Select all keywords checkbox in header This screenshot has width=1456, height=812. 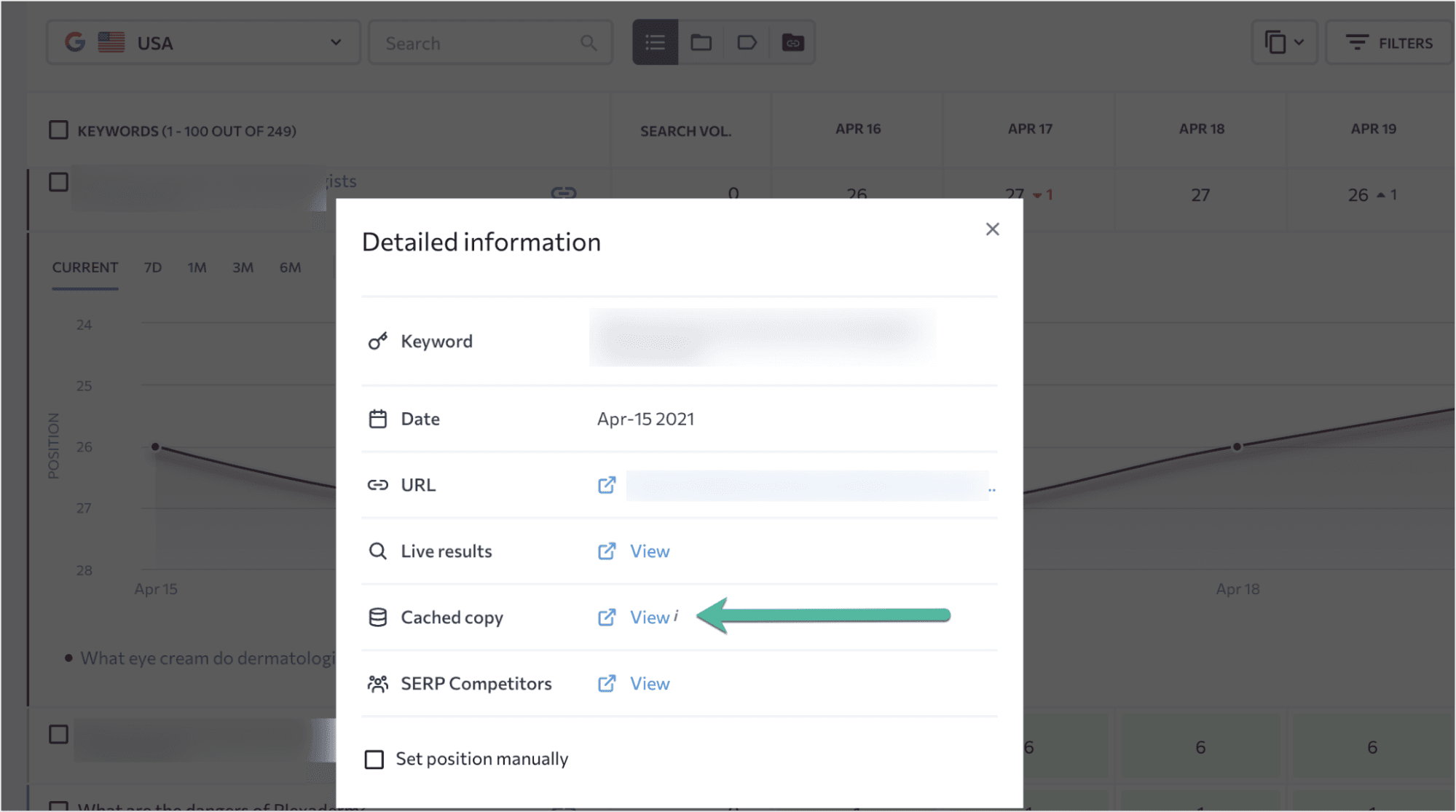[58, 130]
